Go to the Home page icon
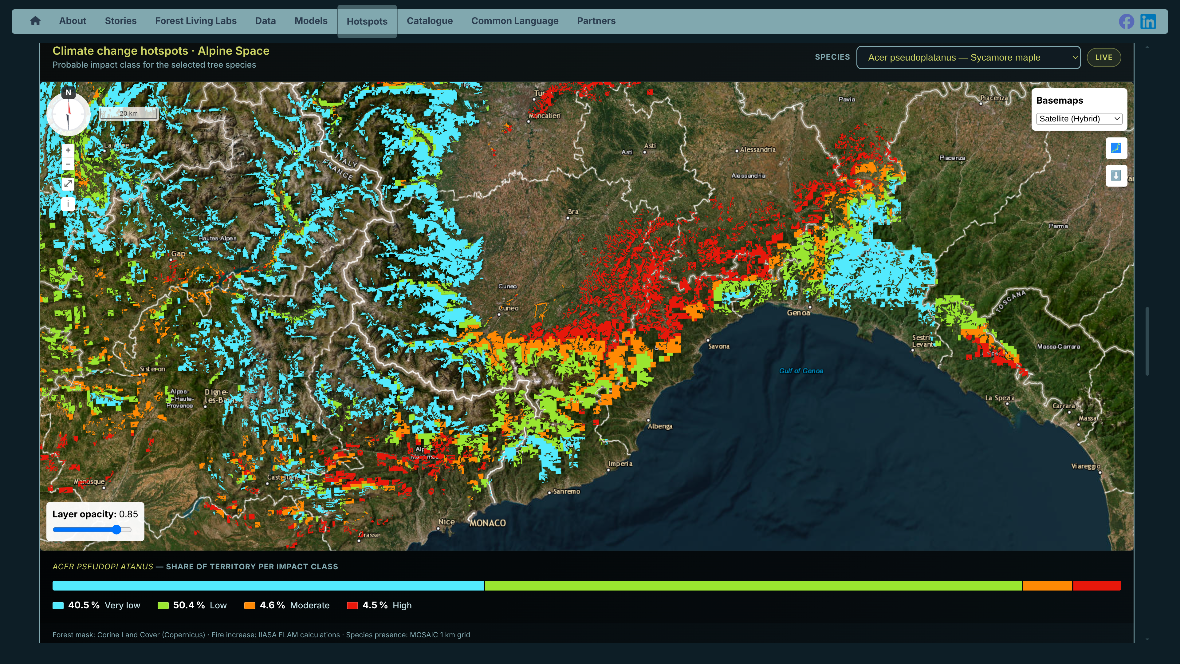Screen dimensions: 1180x664 pos(35,21)
